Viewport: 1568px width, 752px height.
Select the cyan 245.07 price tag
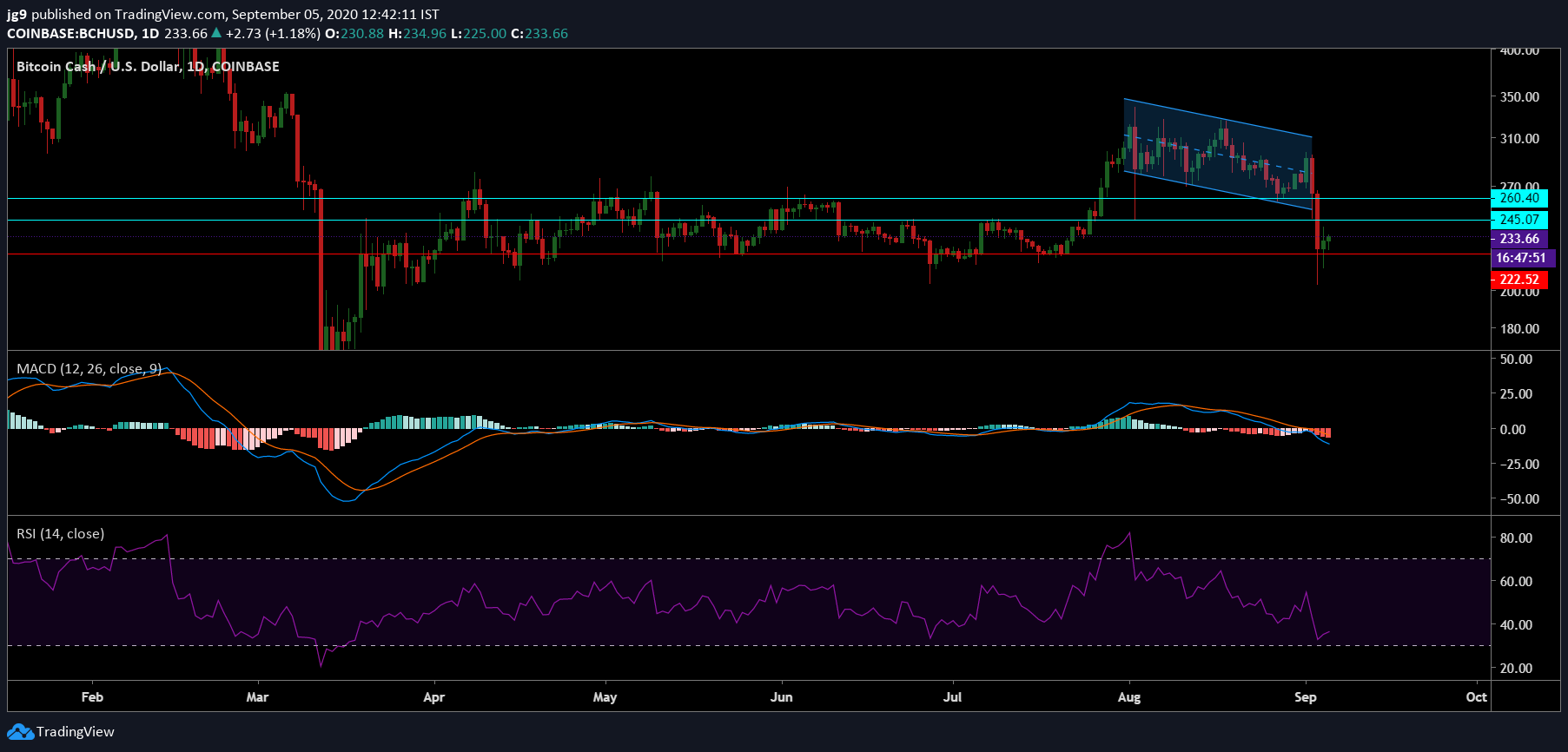[x=1518, y=220]
